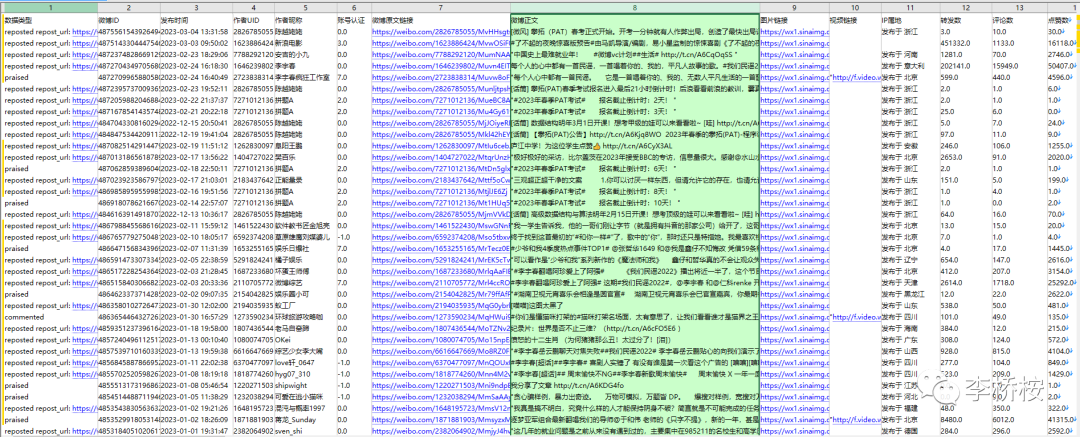
Task: Click the 作者昵称 header cell
Action: pos(305,21)
